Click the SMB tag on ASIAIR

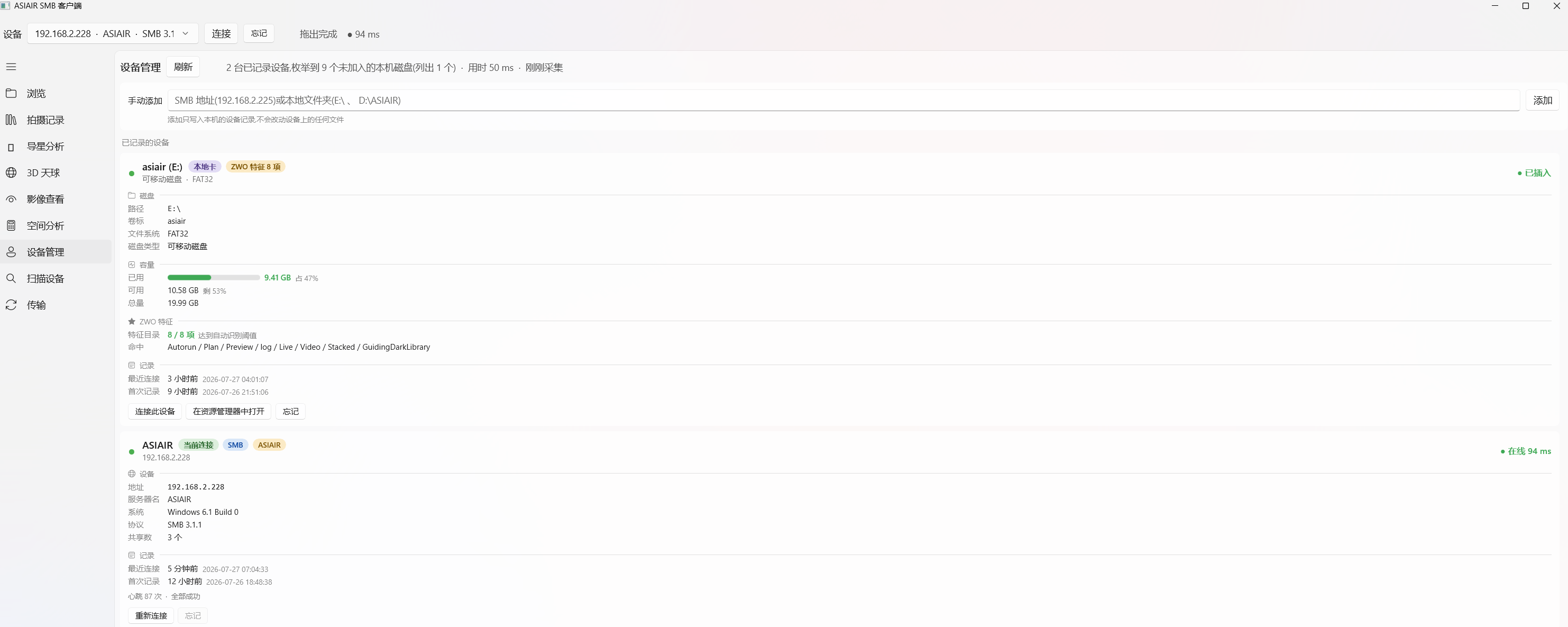click(235, 445)
